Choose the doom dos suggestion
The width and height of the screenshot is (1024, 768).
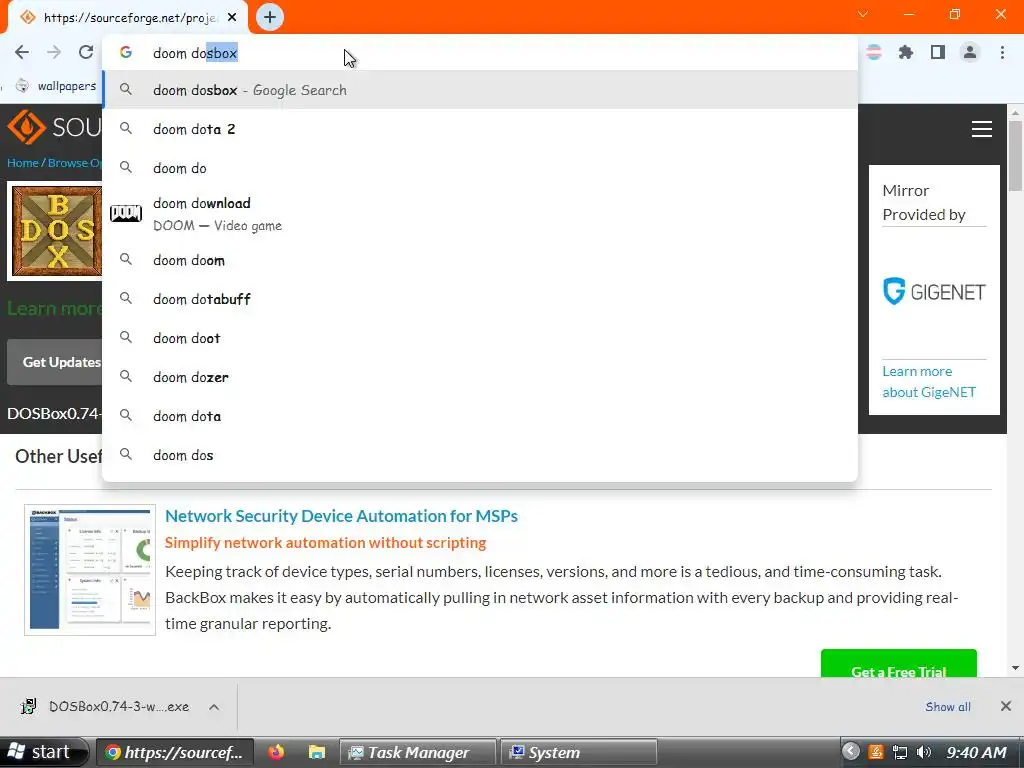pos(480,456)
